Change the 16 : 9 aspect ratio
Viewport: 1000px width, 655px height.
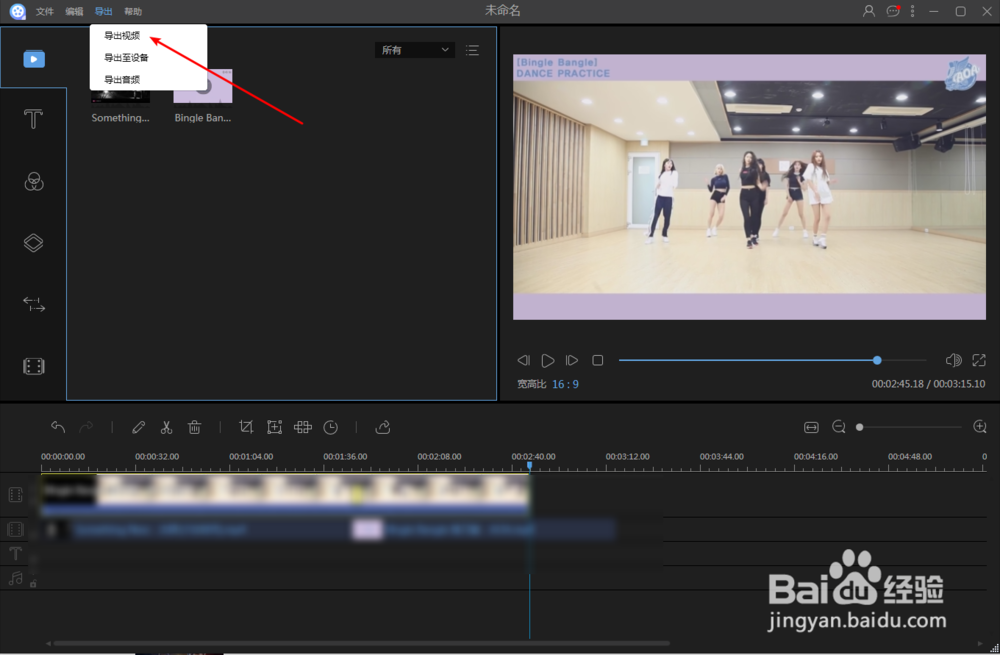point(565,384)
